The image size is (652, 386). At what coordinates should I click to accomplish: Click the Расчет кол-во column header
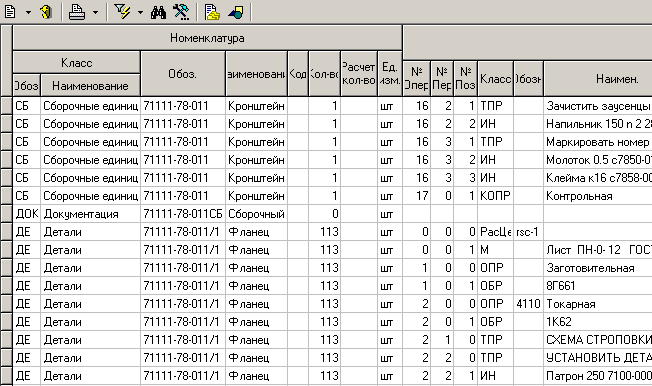(x=358, y=74)
